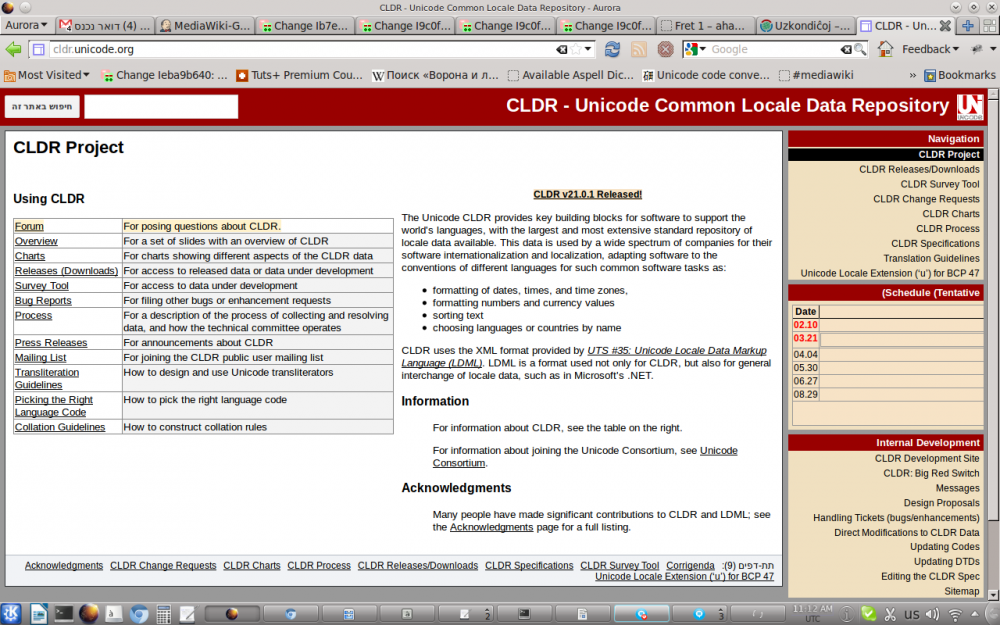Image resolution: width=1000 pixels, height=625 pixels.
Task: Click the site identity icon in the URL bar
Action: pyautogui.click(x=38, y=49)
